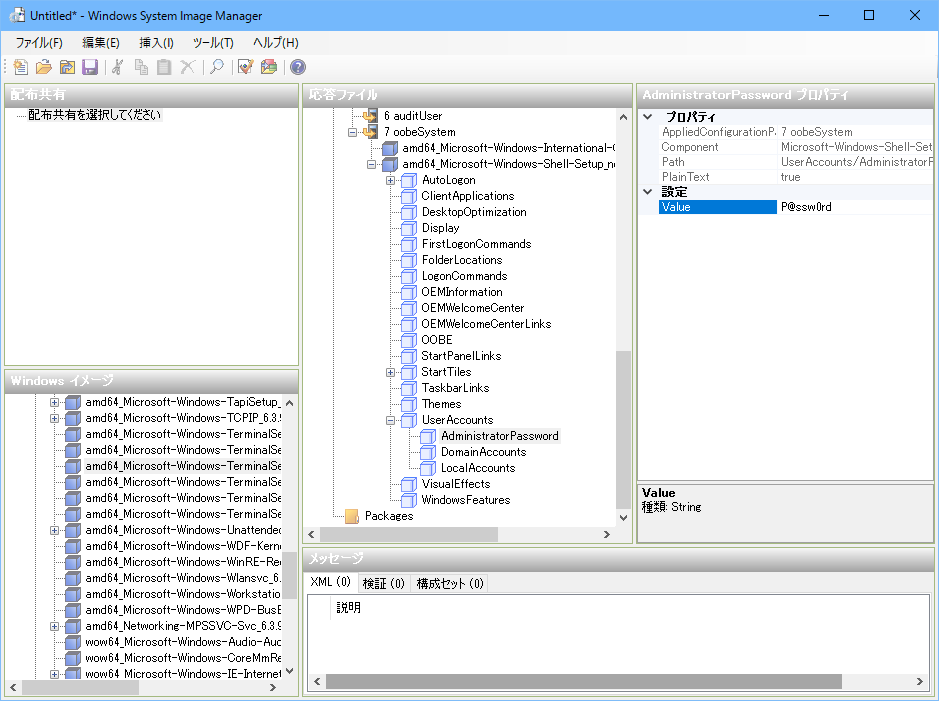Click the Value field containing P@ssw0rd
This screenshot has height=701, width=939.
[855, 207]
